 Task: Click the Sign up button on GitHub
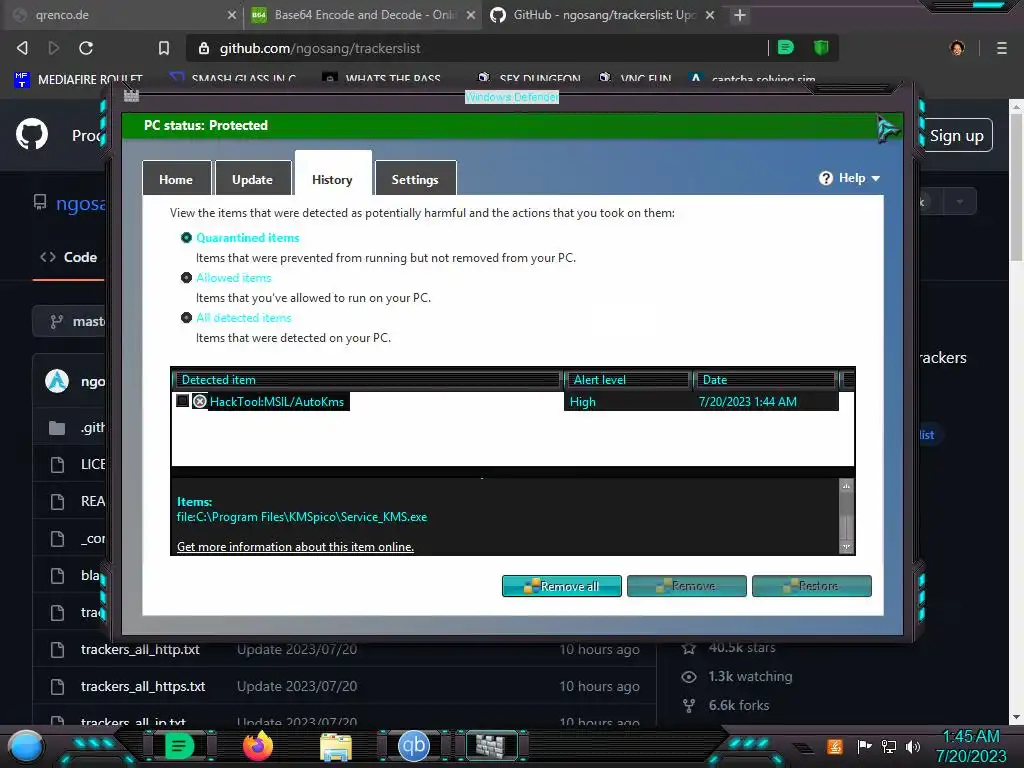956,135
